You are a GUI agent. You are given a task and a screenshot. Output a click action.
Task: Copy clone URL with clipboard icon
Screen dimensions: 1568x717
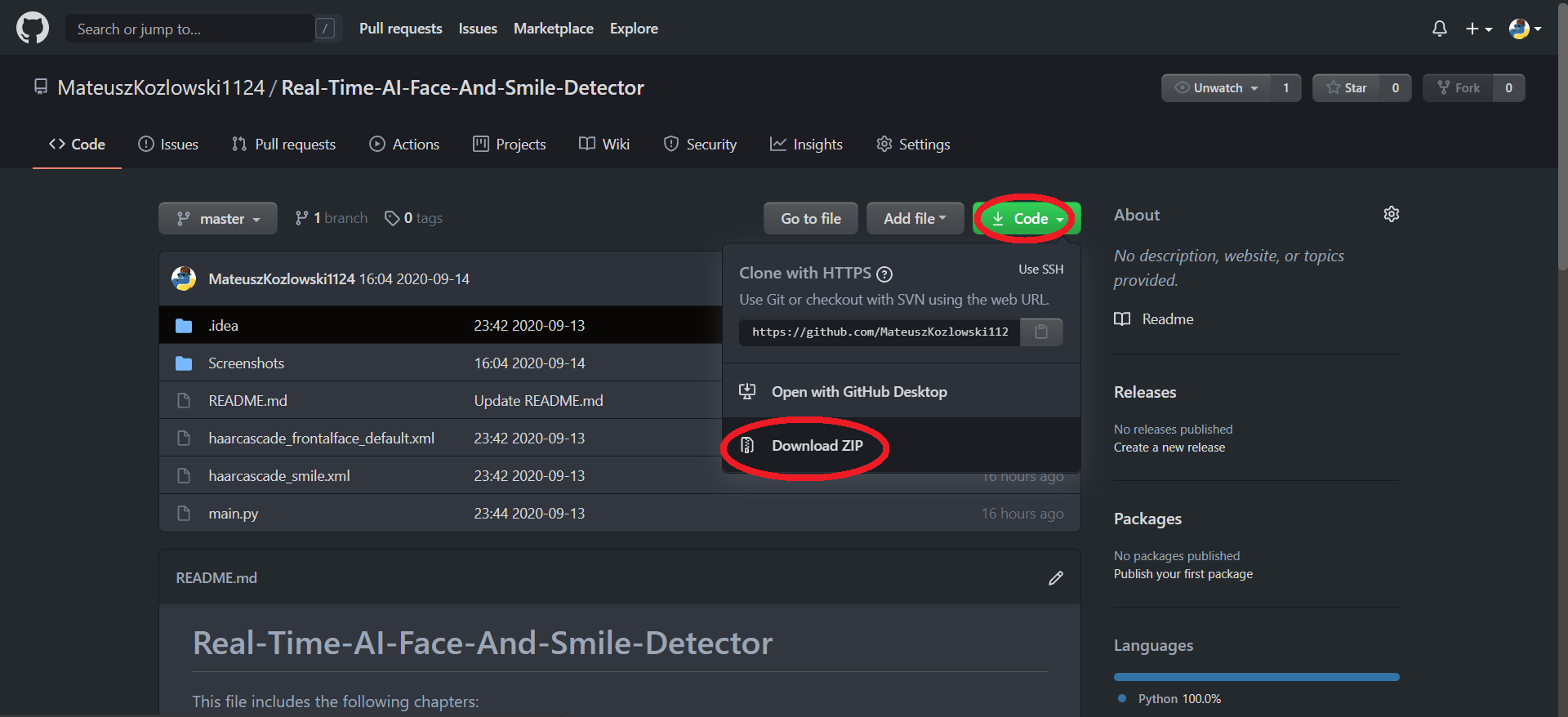pos(1041,332)
